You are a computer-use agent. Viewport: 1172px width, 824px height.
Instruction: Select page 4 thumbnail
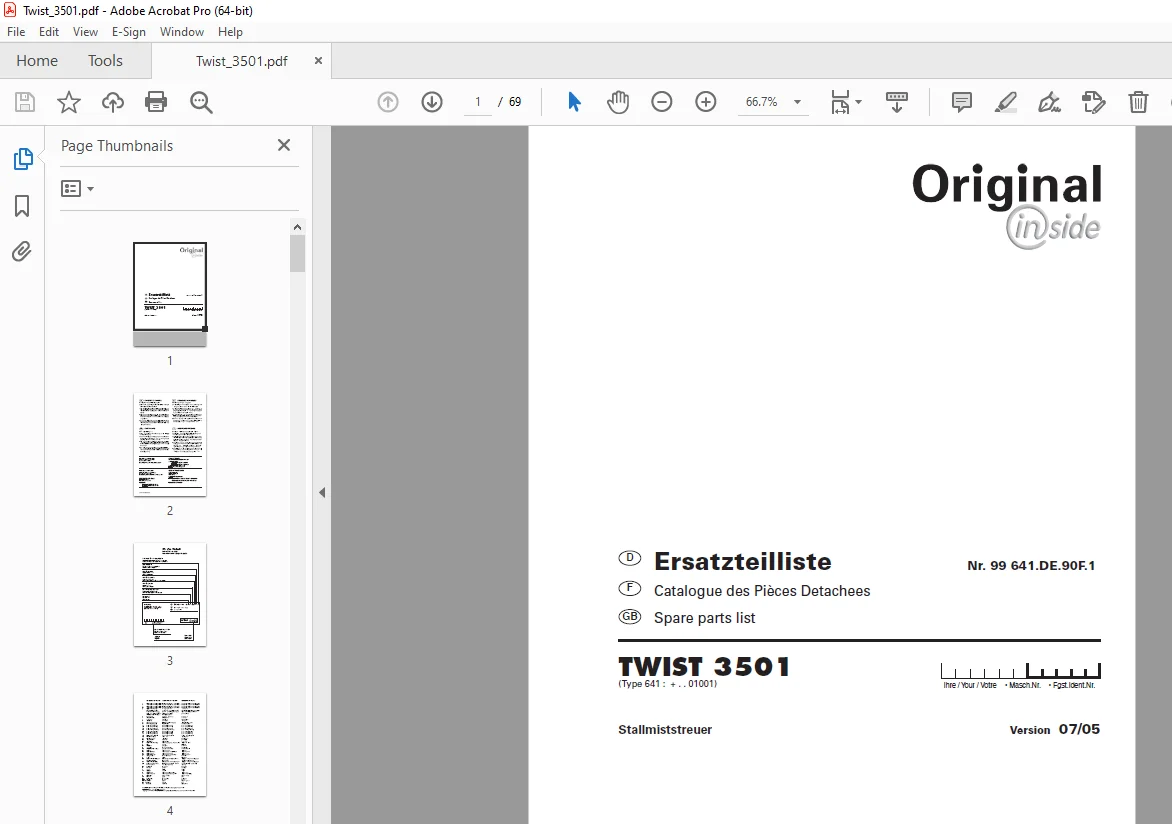click(x=170, y=745)
